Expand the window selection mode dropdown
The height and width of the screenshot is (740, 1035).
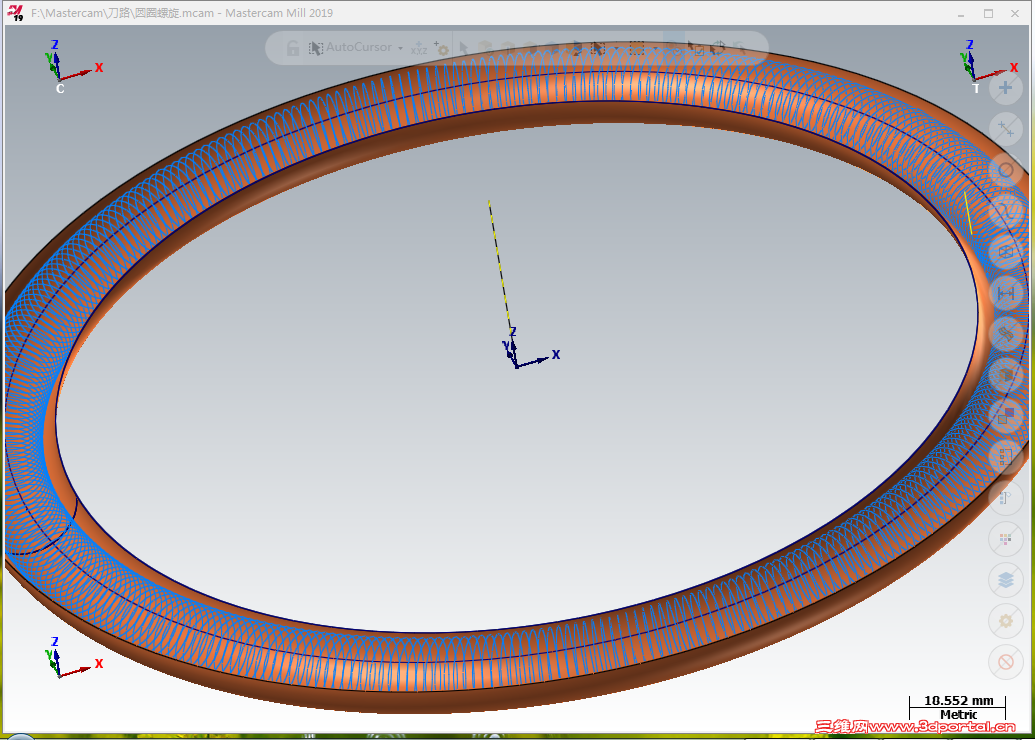tap(655, 48)
